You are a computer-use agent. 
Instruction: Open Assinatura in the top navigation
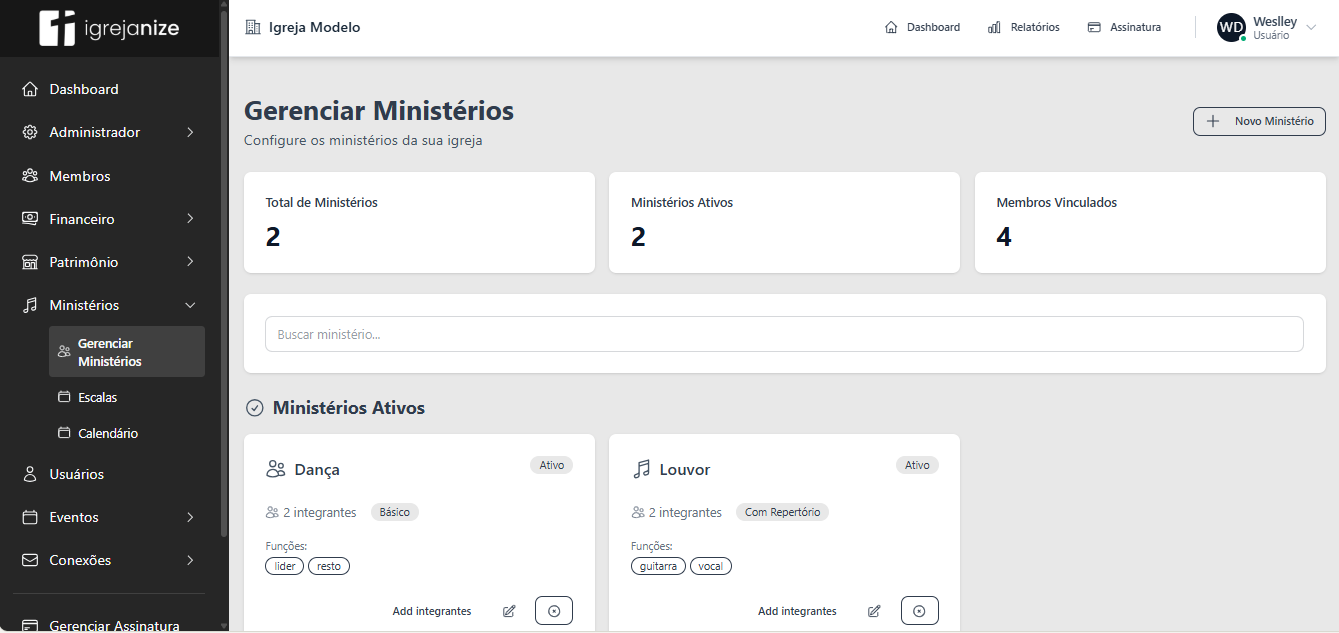[x=1124, y=28]
